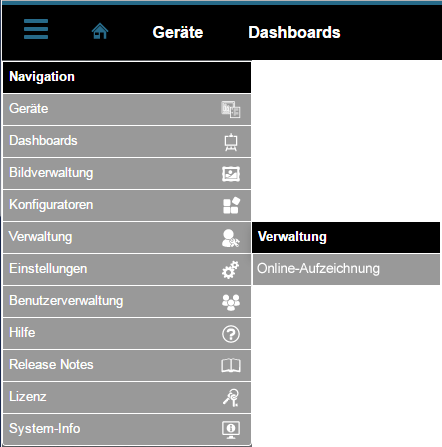Click the Einstellungen gears icon
The width and height of the screenshot is (442, 447).
(x=231, y=270)
